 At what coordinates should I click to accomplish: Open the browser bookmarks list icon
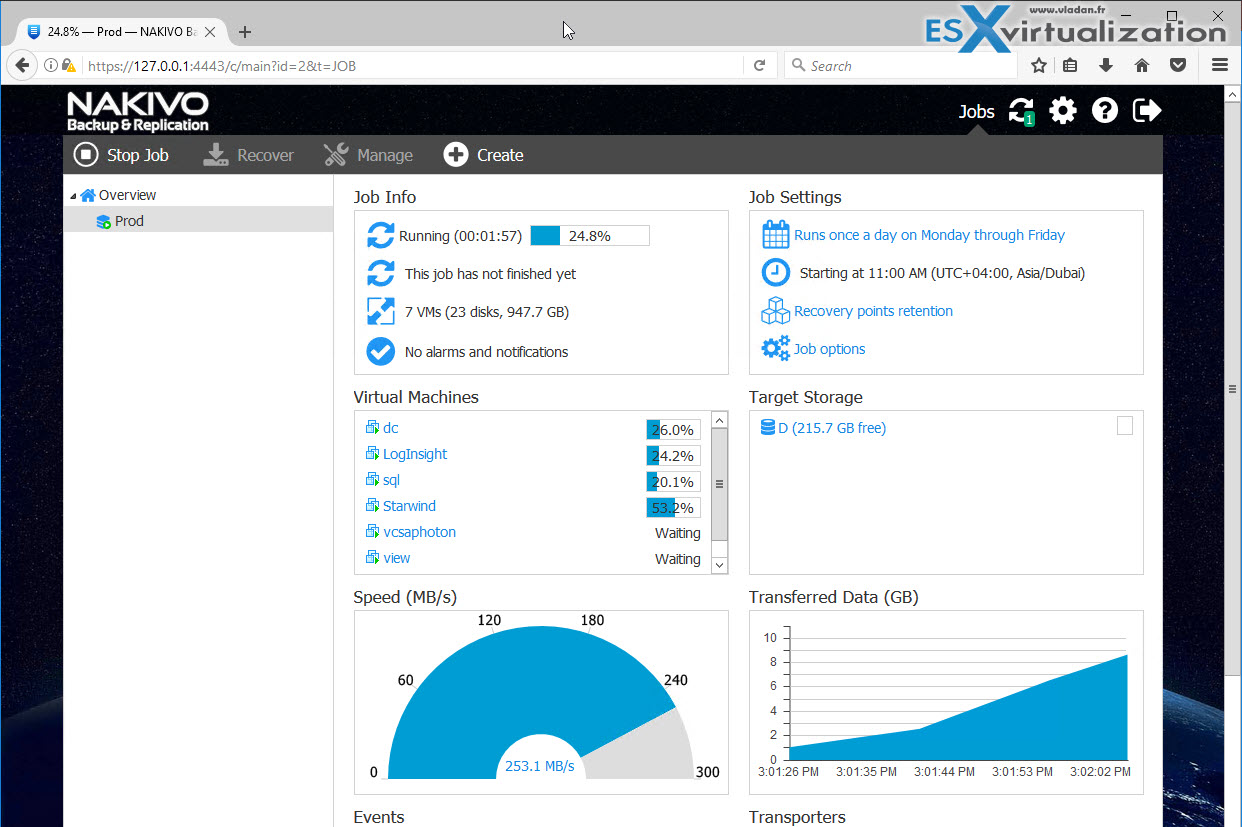1070,66
